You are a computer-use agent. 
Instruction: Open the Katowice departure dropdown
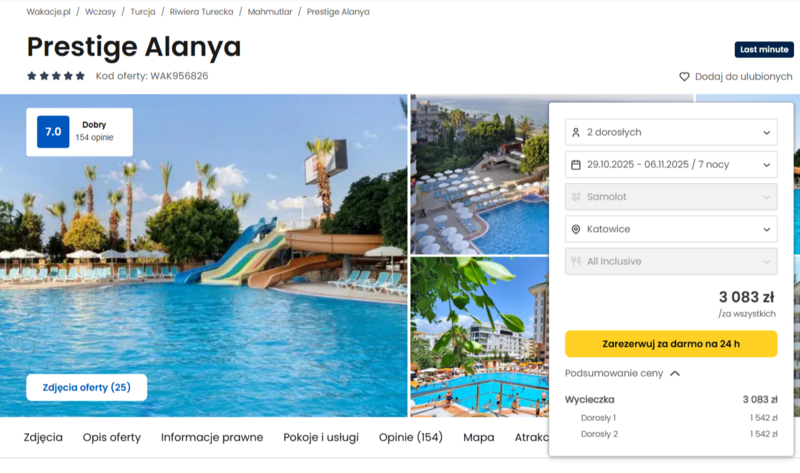pyautogui.click(x=671, y=229)
